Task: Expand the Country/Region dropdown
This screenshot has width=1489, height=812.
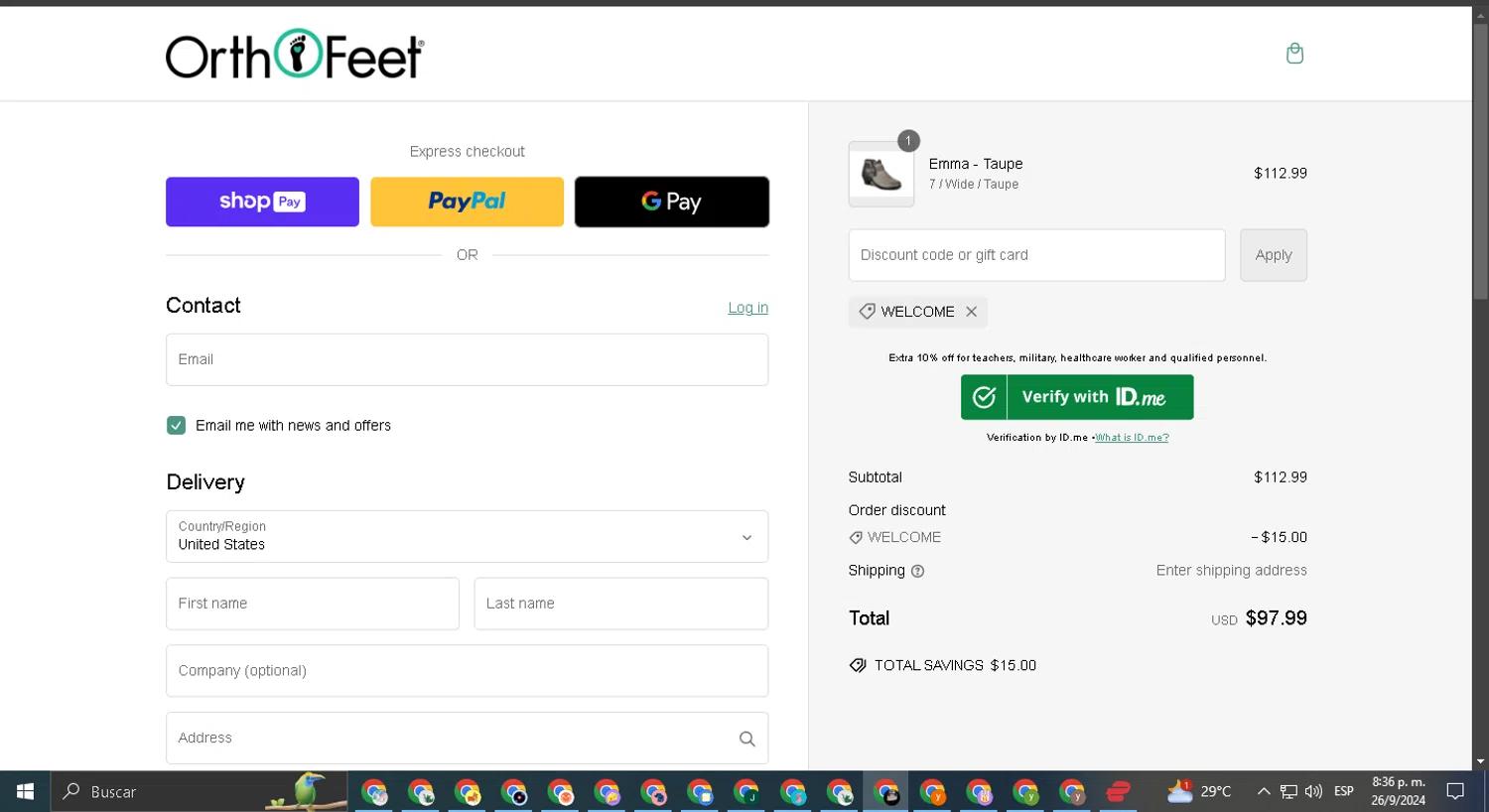Action: coord(467,537)
